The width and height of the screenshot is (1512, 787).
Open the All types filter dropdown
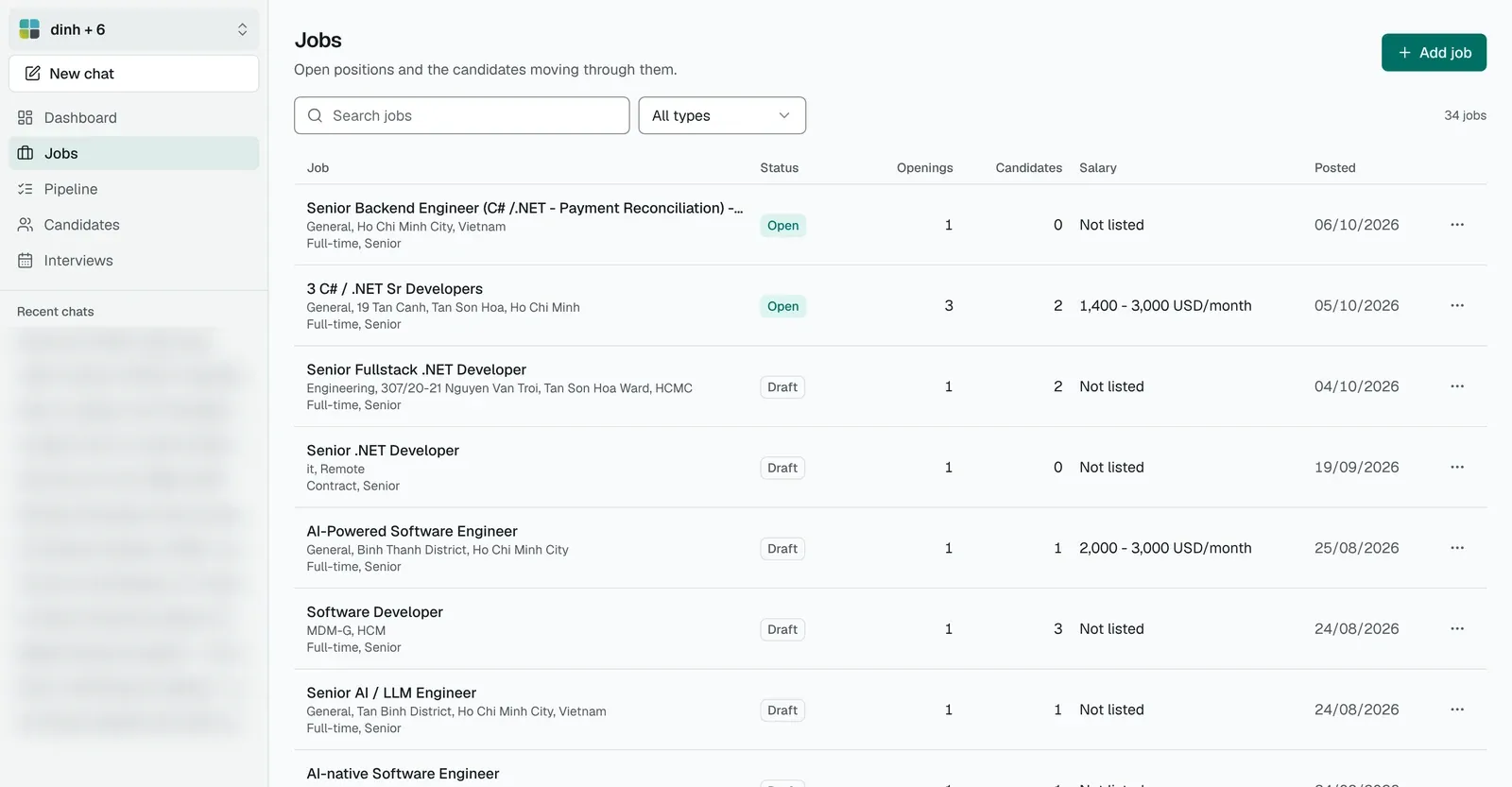coord(722,115)
